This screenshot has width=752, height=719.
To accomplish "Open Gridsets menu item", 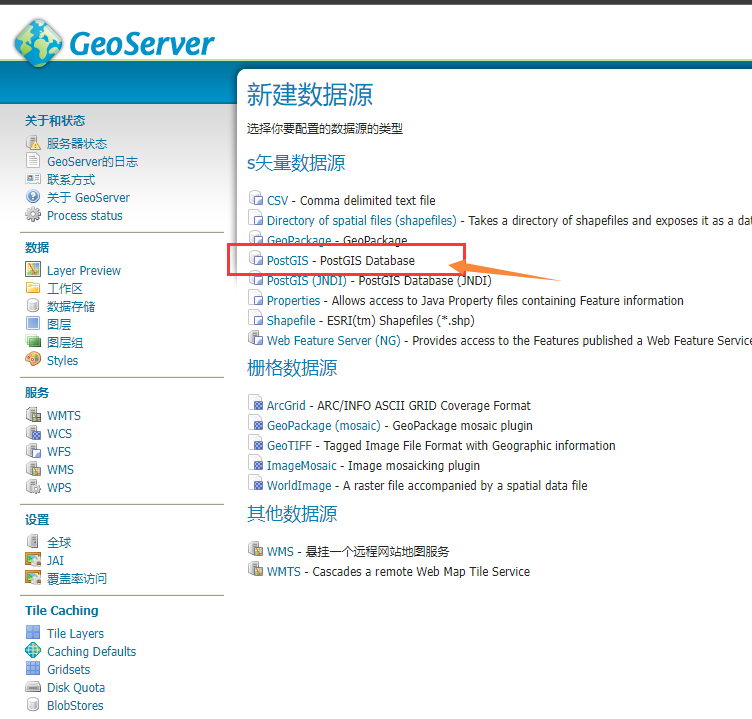I will [68, 670].
